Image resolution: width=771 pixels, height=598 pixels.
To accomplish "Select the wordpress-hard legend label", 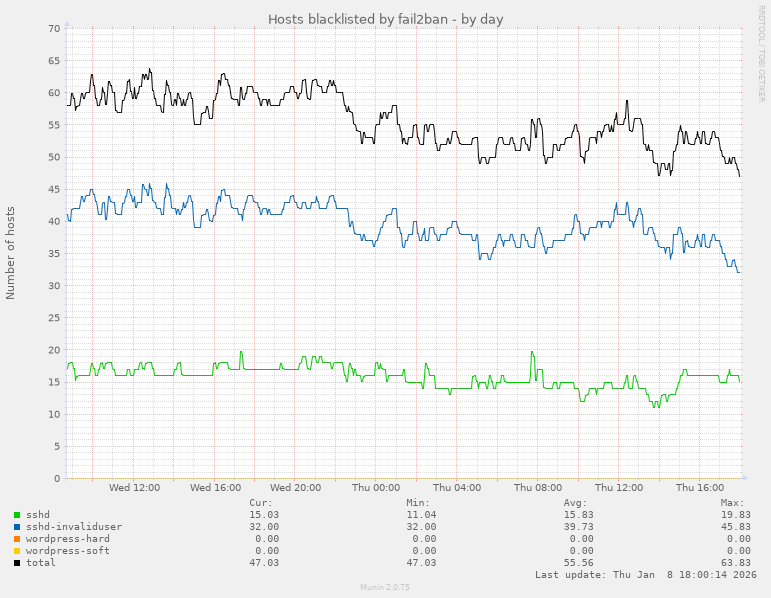I will pos(67,538).
